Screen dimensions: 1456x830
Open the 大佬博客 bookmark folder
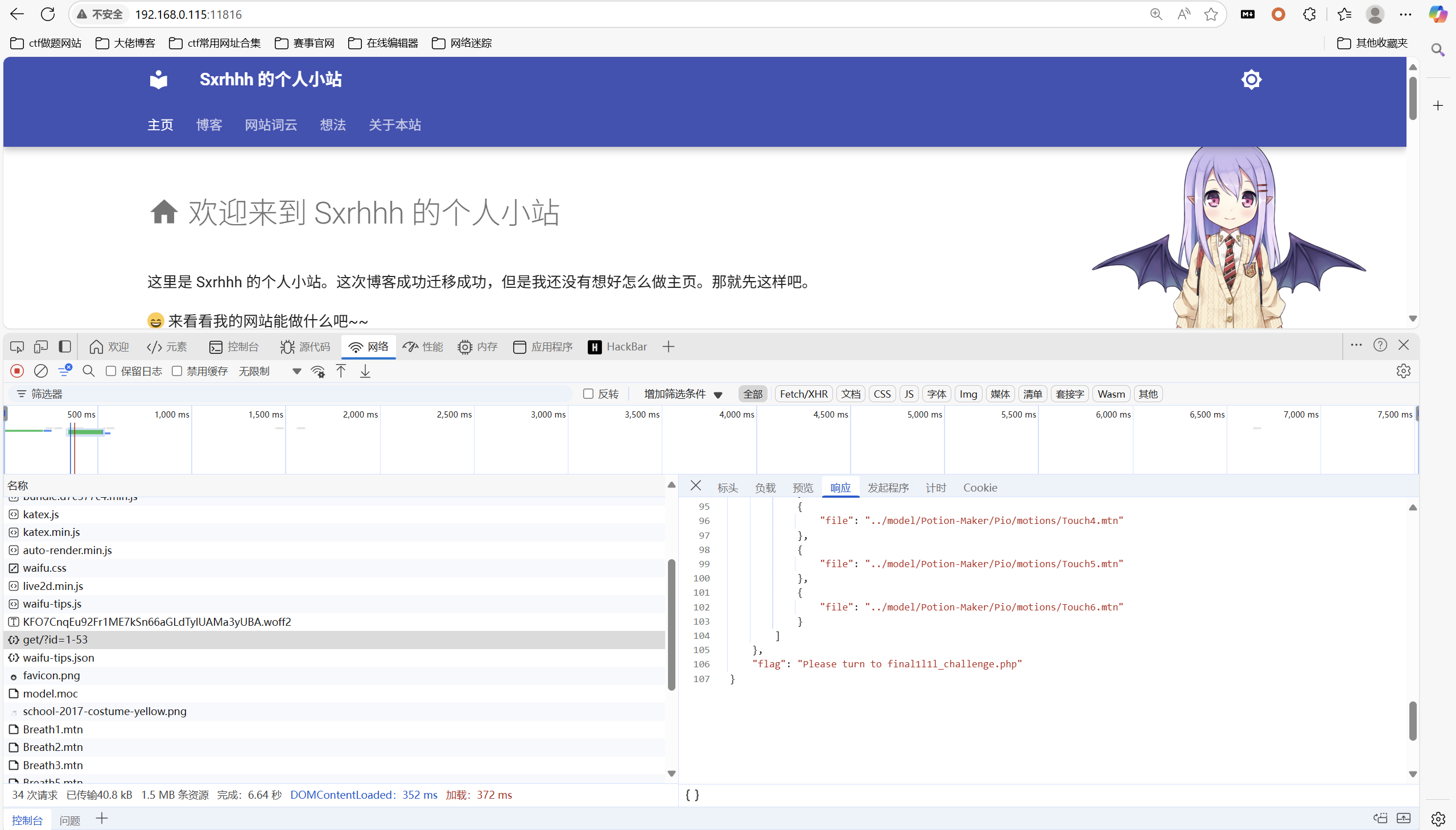[125, 43]
